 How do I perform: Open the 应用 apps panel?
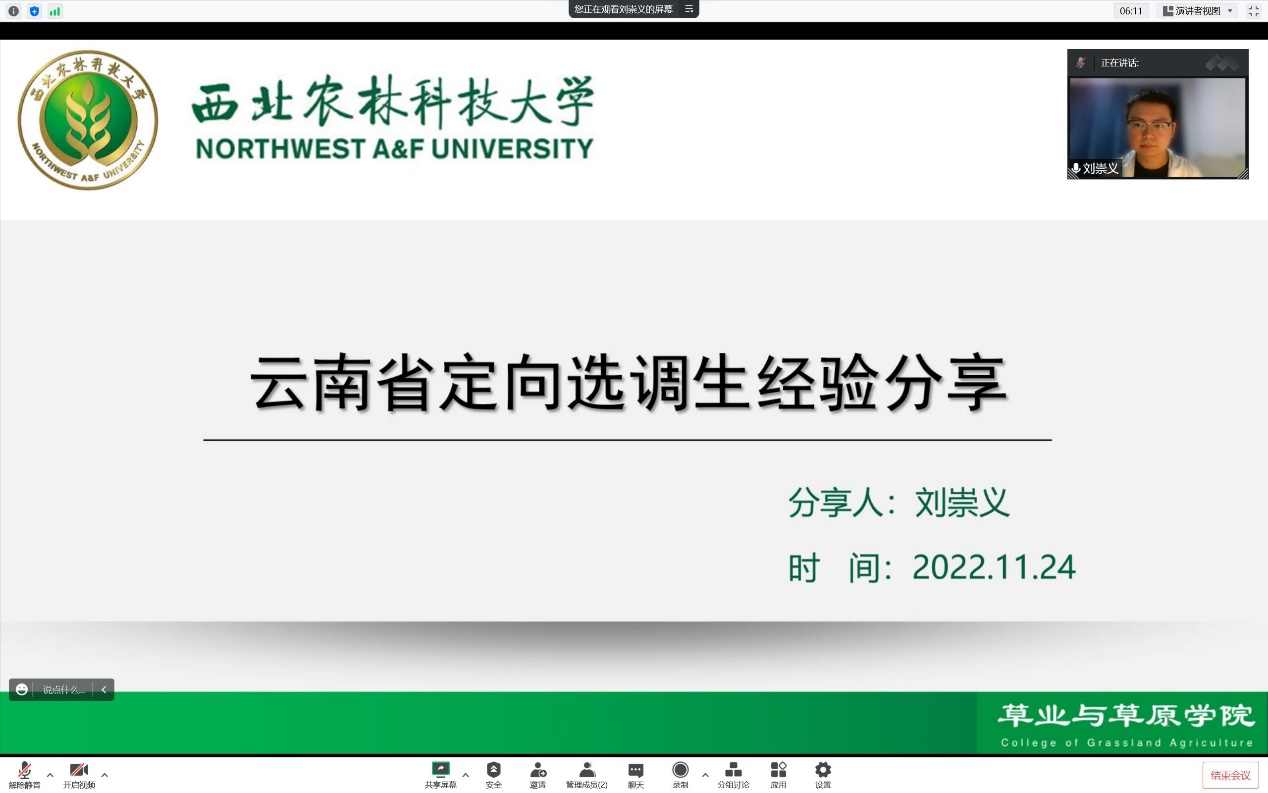pyautogui.click(x=778, y=773)
